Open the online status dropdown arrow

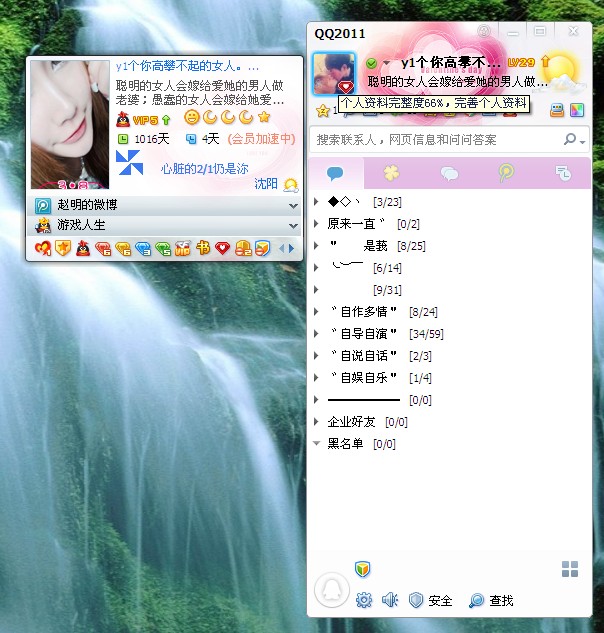[x=386, y=63]
